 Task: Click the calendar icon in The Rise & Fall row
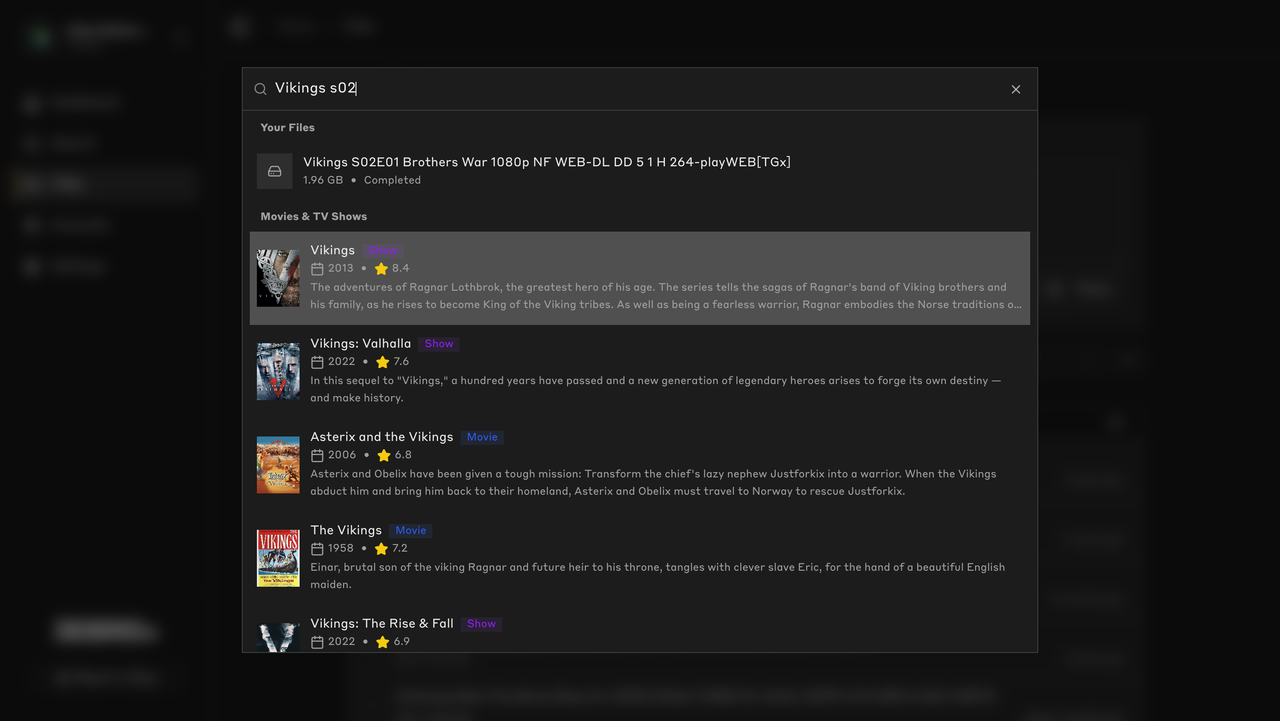point(317,642)
